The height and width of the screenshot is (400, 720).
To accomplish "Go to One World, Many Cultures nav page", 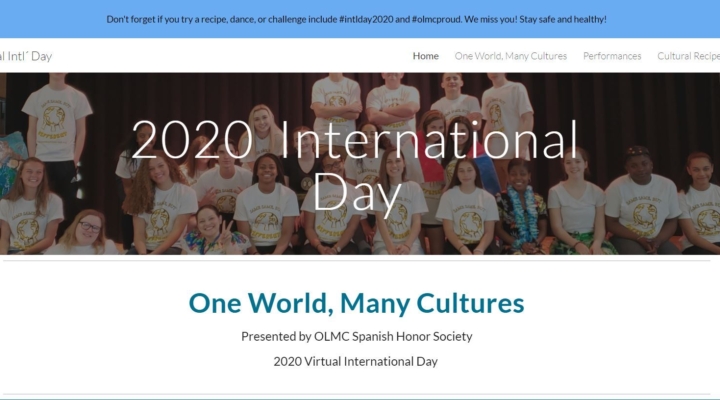I will (511, 56).
